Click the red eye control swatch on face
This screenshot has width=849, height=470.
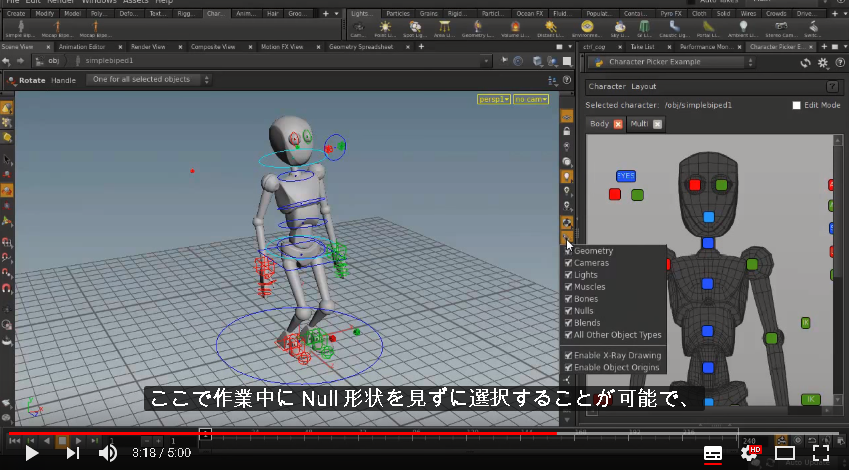695,185
